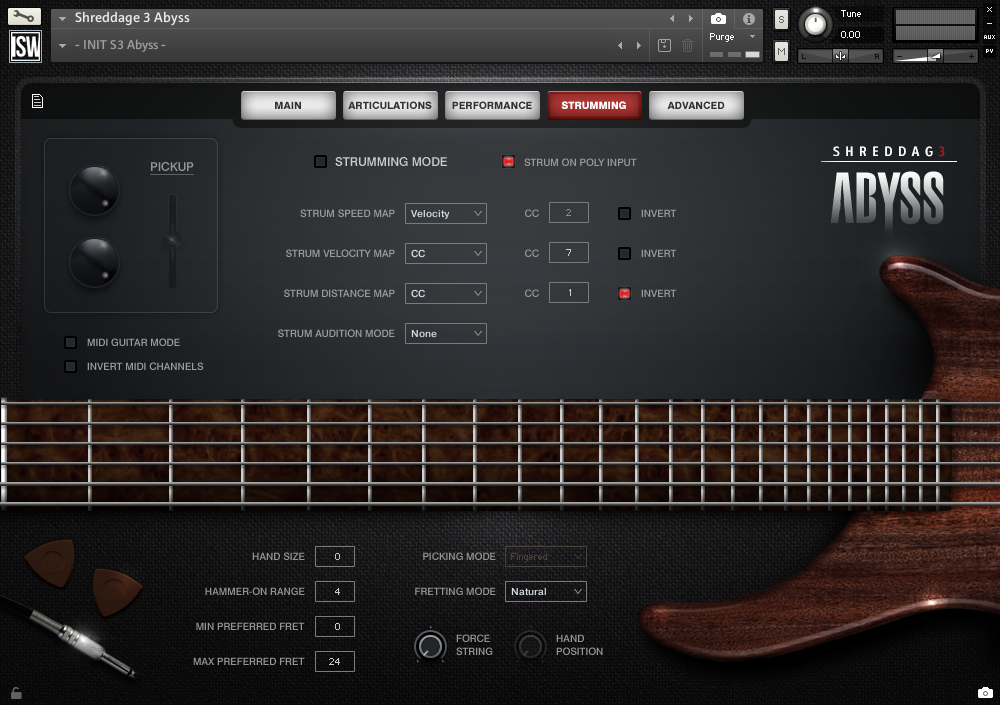Screen dimensions: 1000x705
Task: Delete snapshot using the trash icon
Action: point(685,45)
